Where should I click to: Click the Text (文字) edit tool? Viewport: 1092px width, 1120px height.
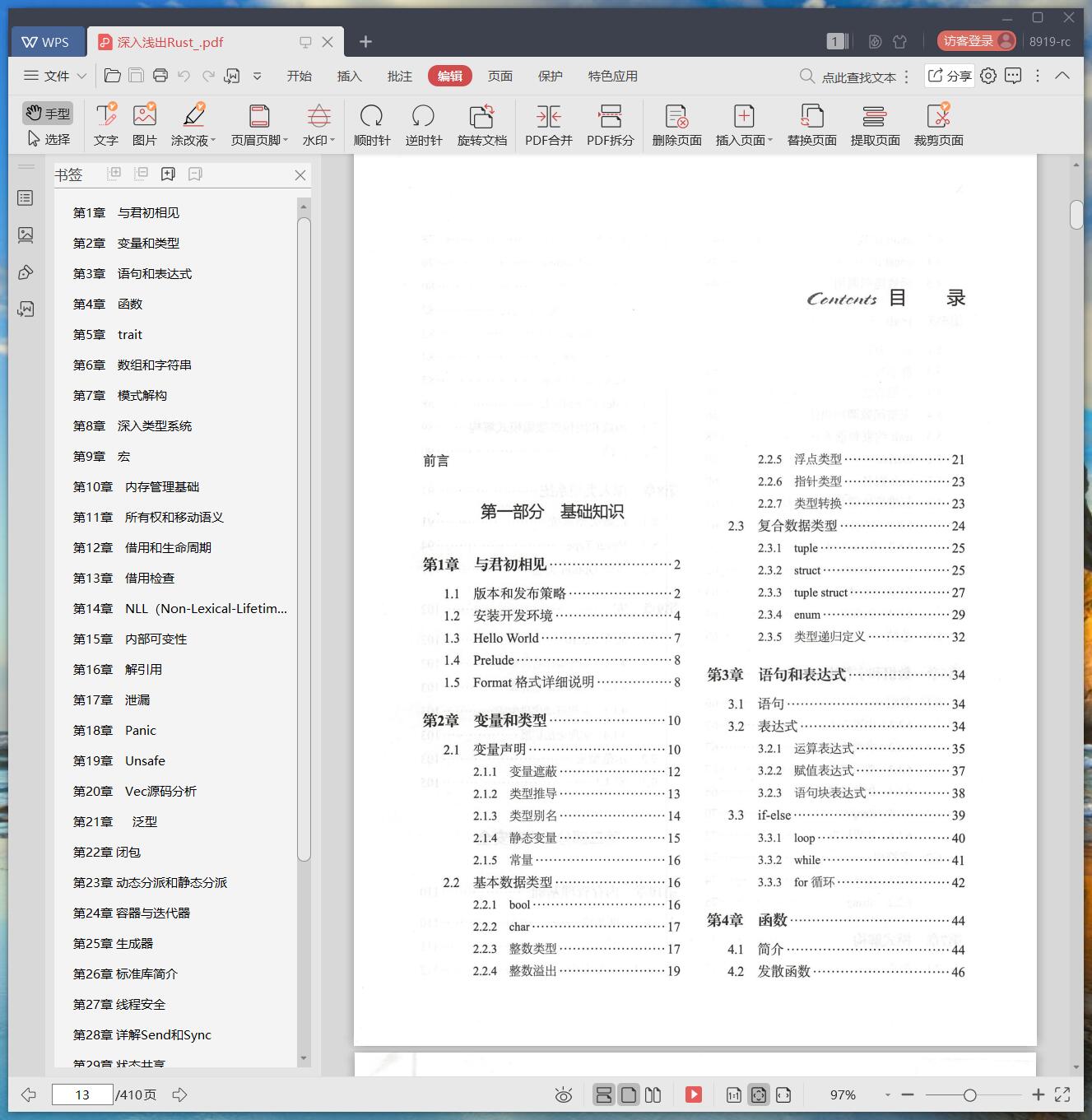tap(105, 125)
